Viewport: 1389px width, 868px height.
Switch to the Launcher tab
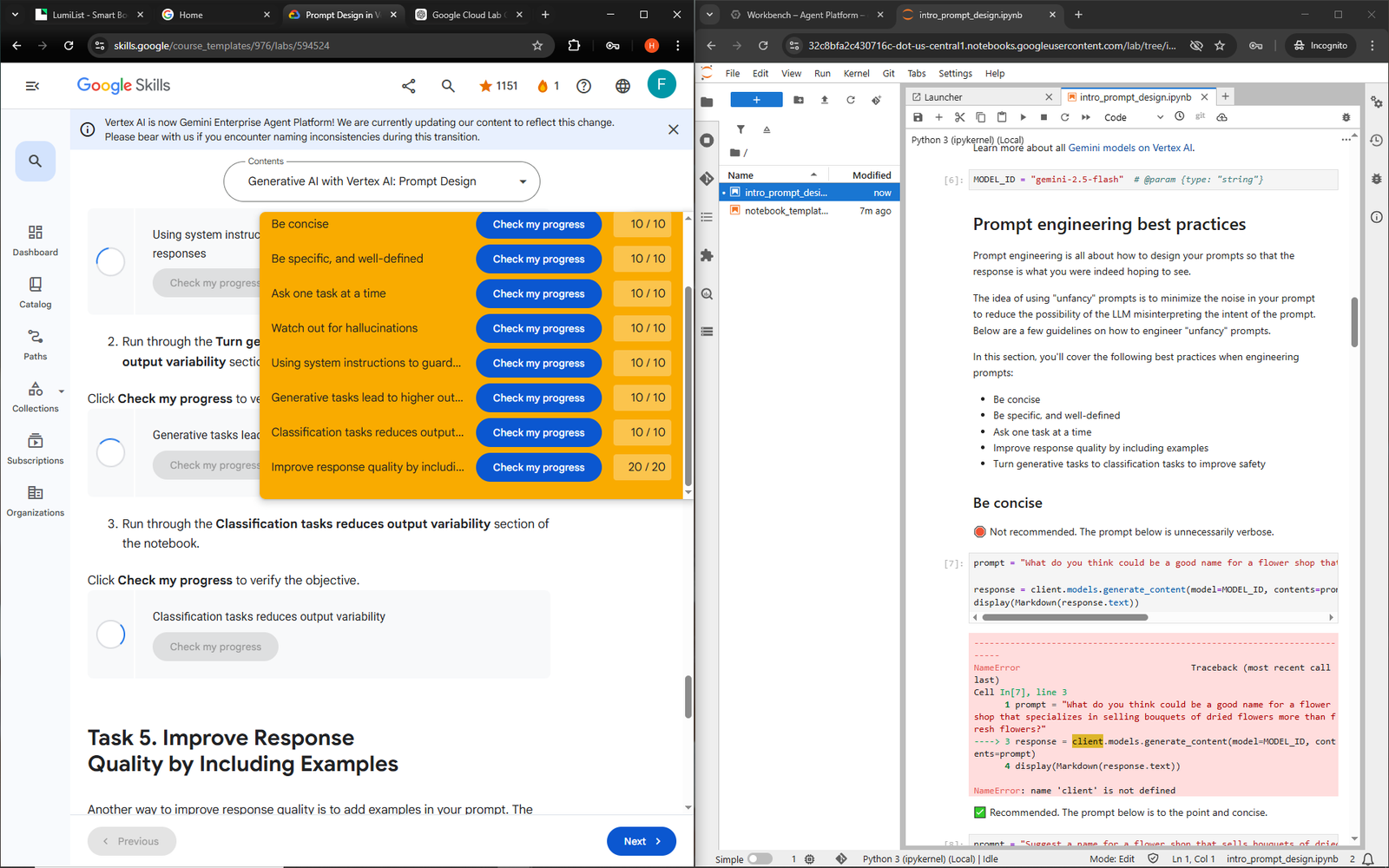pos(981,97)
